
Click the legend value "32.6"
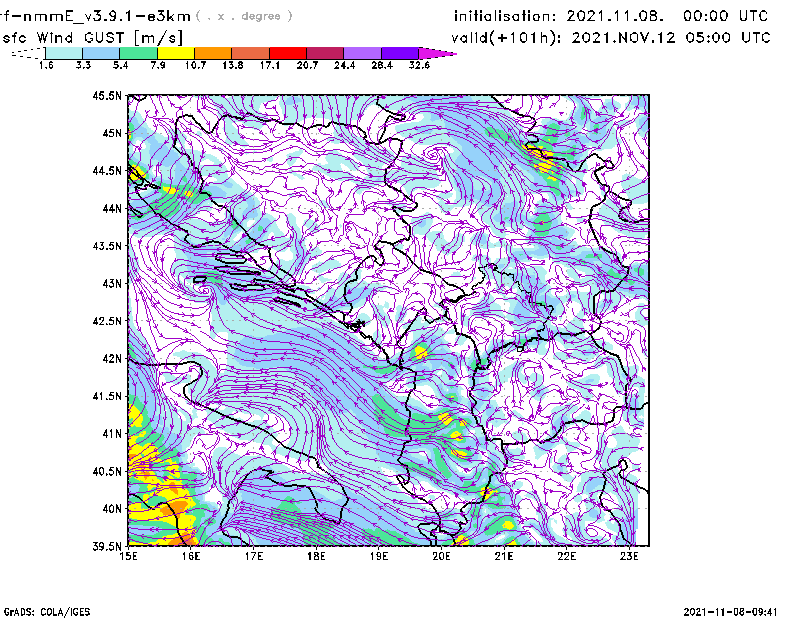tap(419, 65)
